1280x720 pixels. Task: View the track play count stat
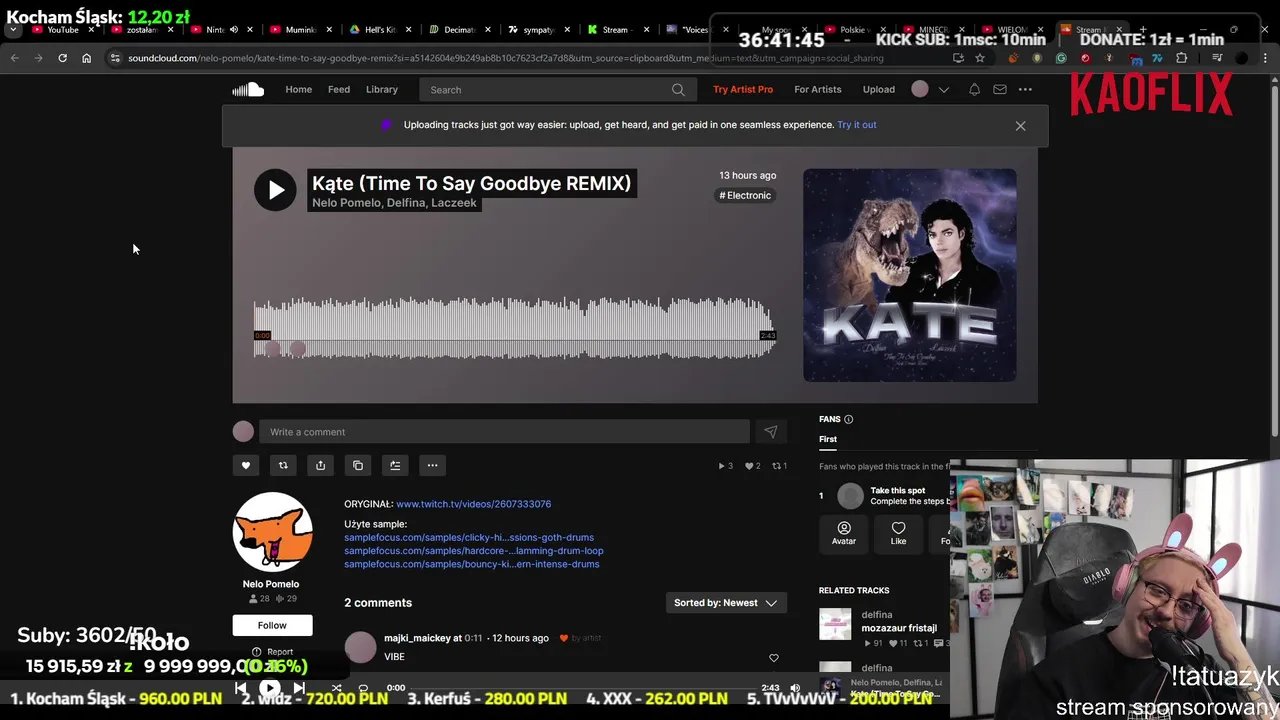point(726,466)
